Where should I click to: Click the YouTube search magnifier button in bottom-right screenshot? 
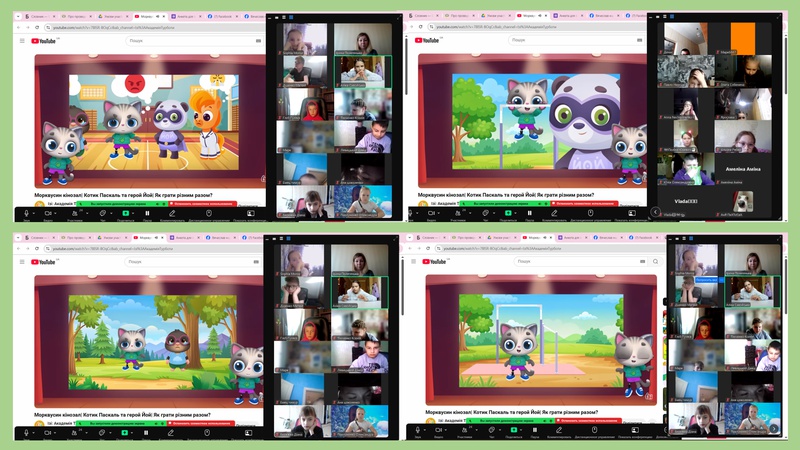(x=655, y=262)
